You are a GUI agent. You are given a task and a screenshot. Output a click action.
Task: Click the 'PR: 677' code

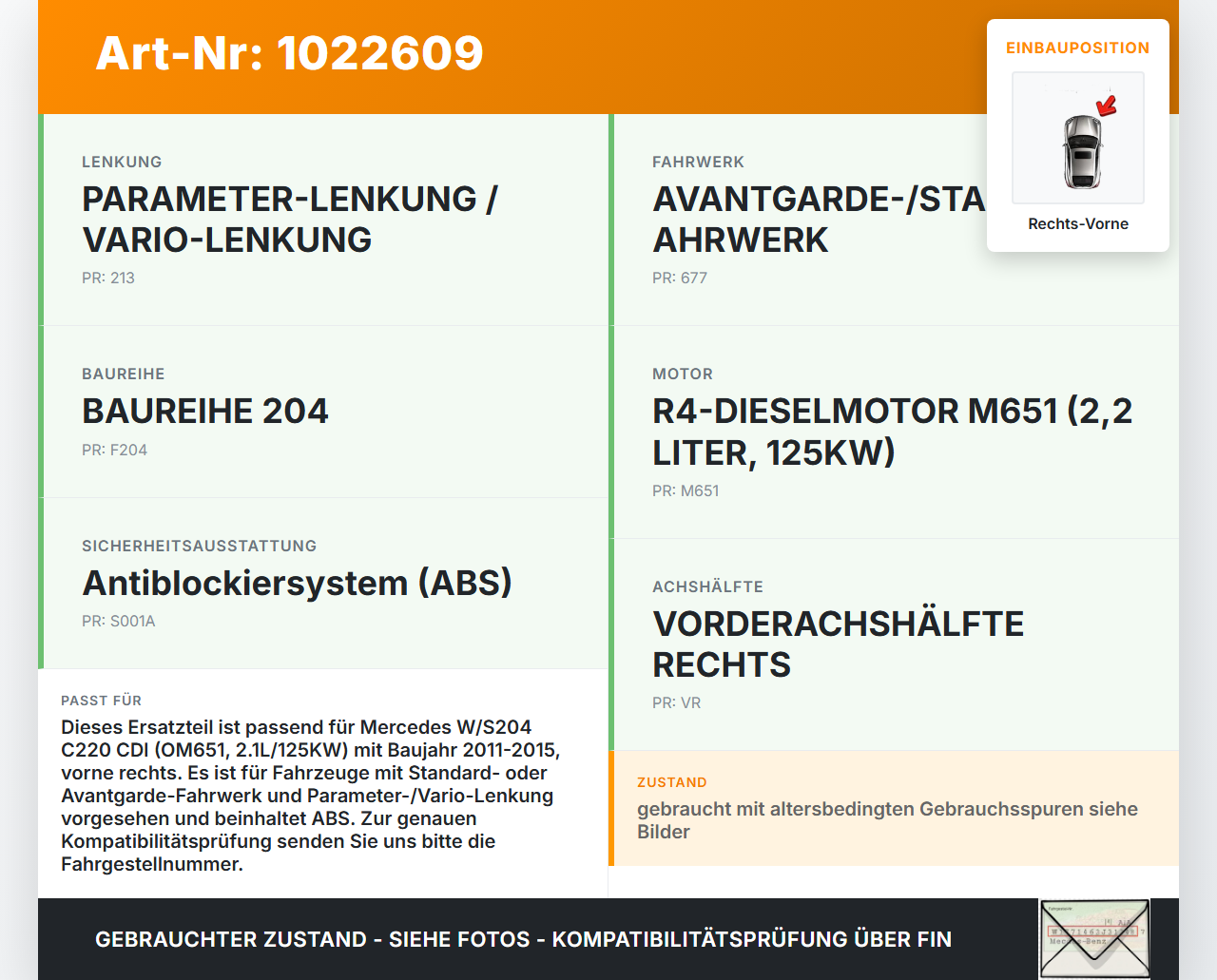tap(680, 278)
